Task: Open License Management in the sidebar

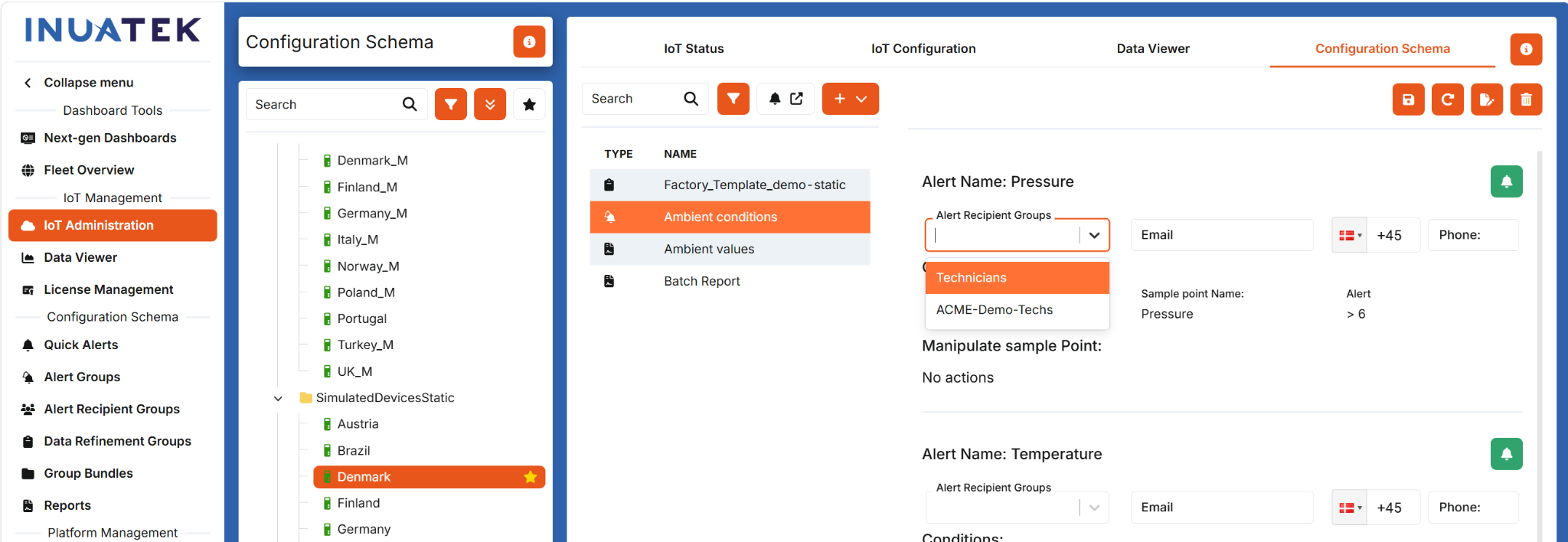Action: (x=108, y=289)
